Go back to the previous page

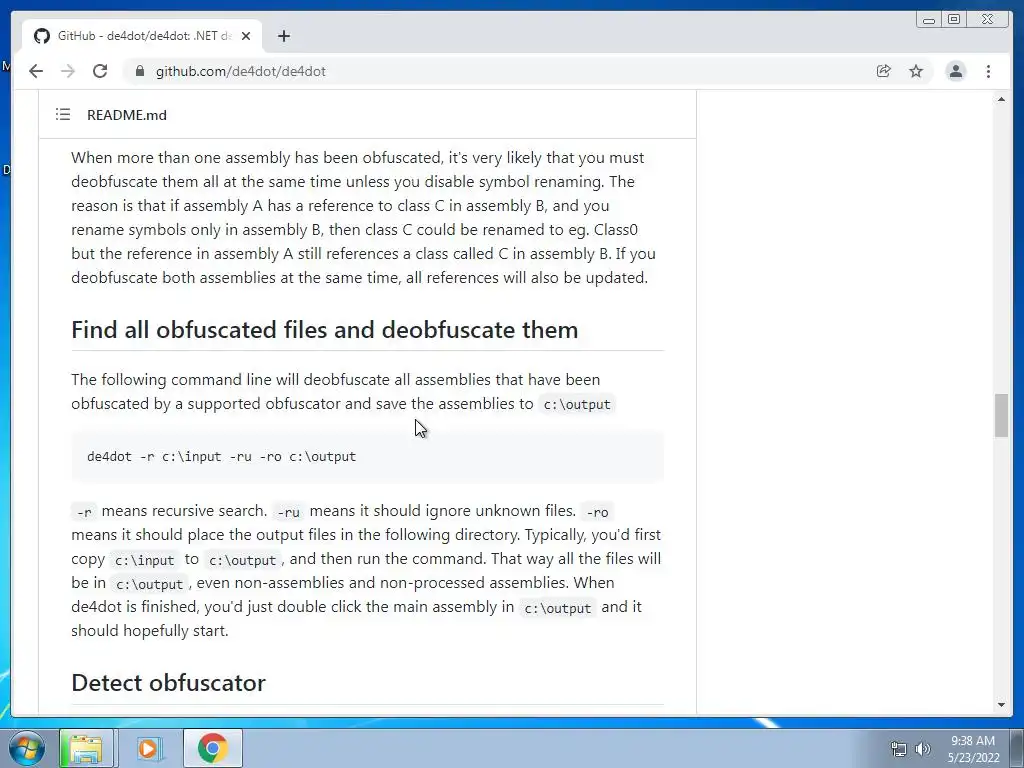pyautogui.click(x=36, y=71)
